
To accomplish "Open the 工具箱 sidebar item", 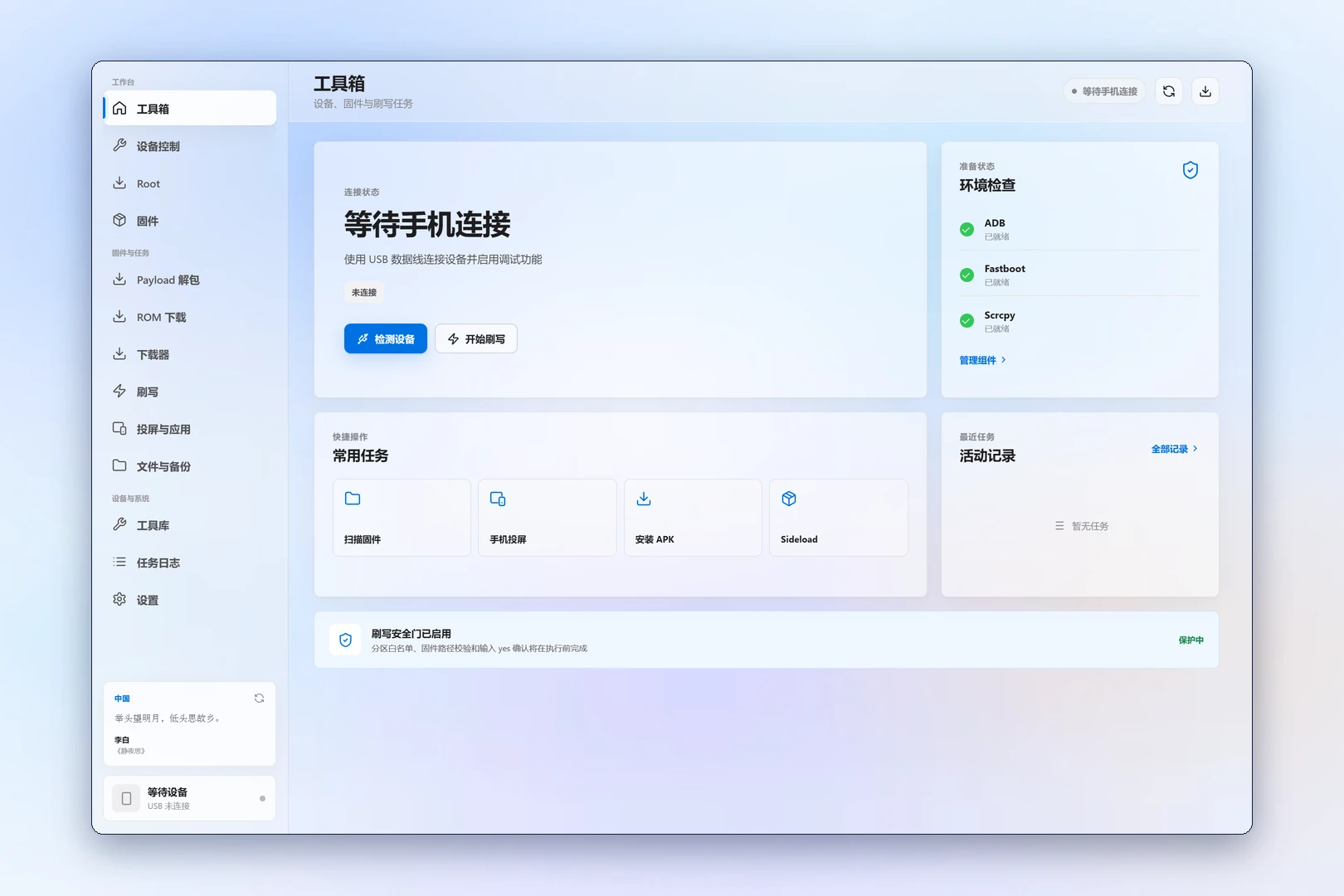I will tap(190, 109).
